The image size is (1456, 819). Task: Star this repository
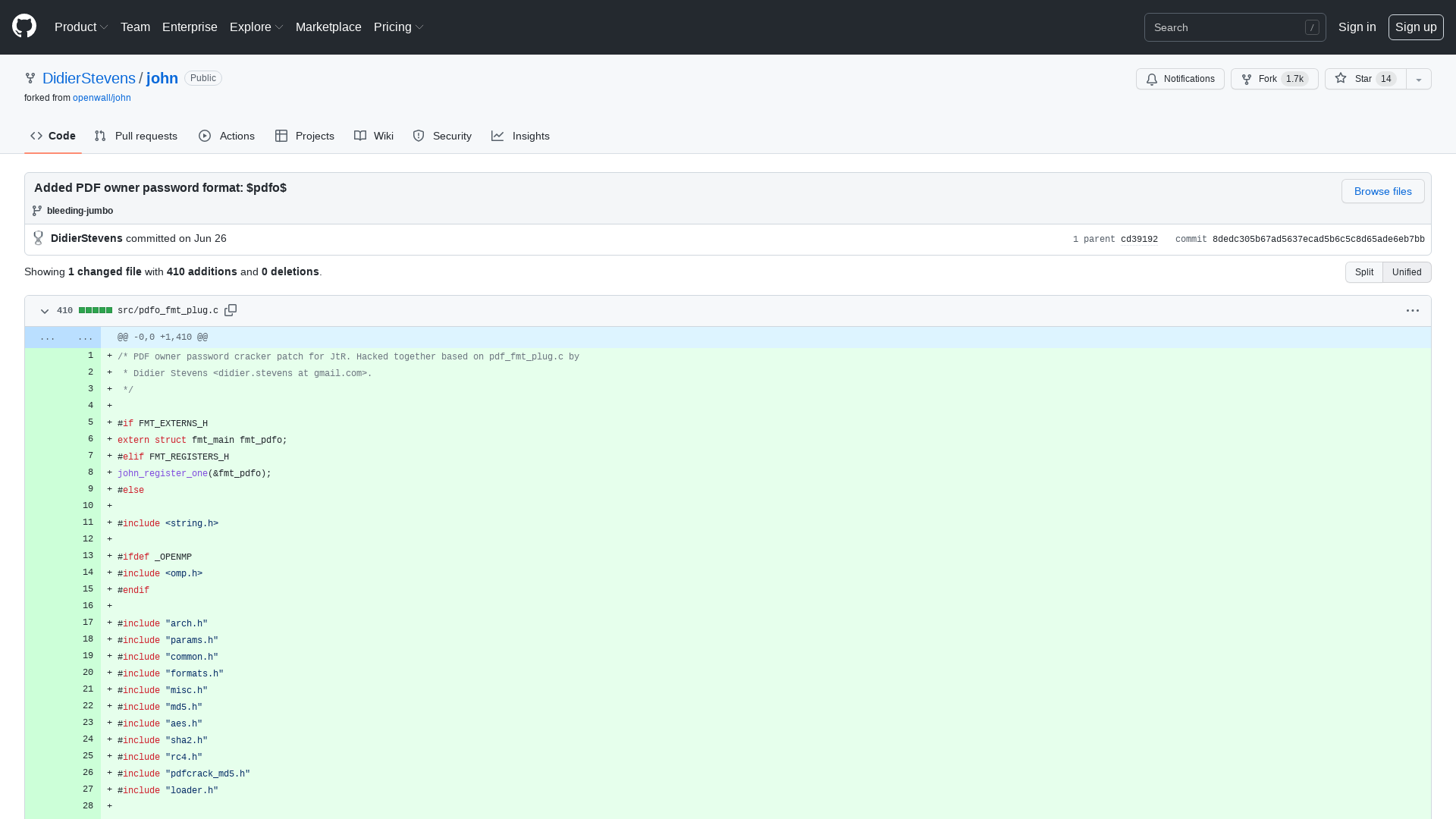pyautogui.click(x=1365, y=79)
